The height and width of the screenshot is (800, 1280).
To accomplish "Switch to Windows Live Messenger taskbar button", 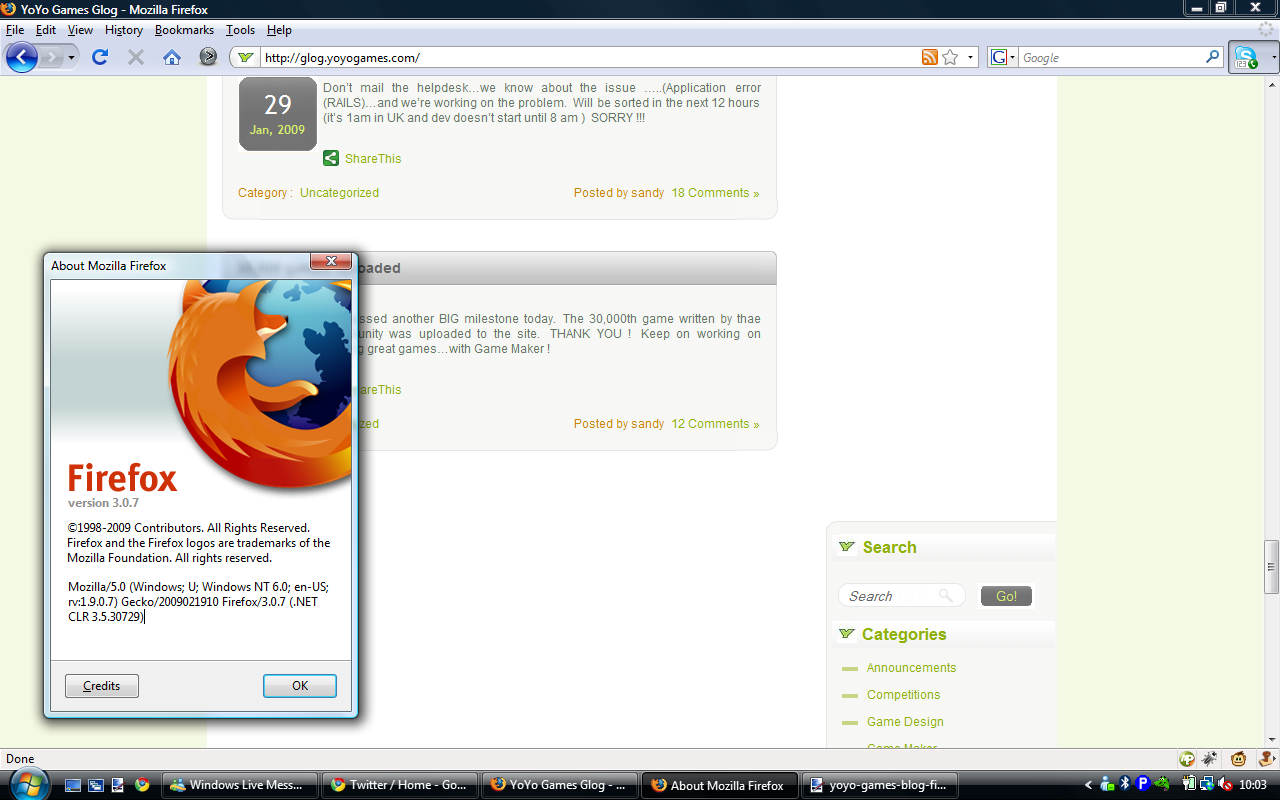I will pyautogui.click(x=240, y=785).
